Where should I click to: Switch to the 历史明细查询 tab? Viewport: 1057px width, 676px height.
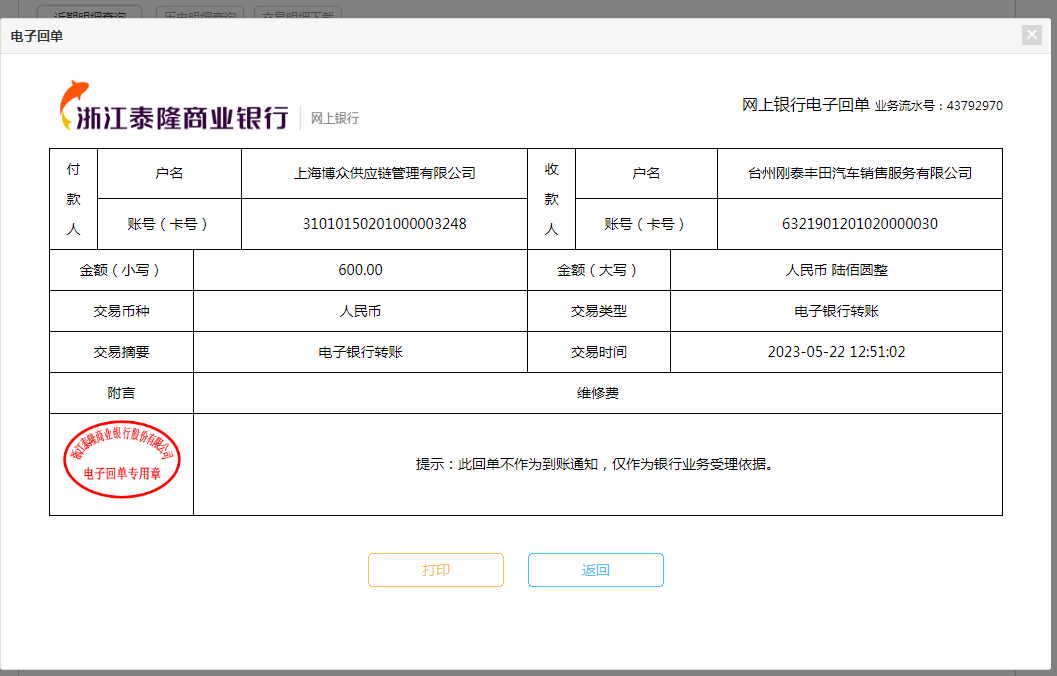tap(198, 13)
